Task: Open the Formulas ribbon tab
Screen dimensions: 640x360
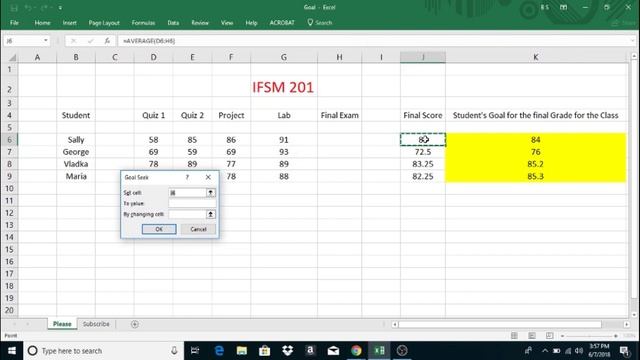Action: tap(143, 23)
